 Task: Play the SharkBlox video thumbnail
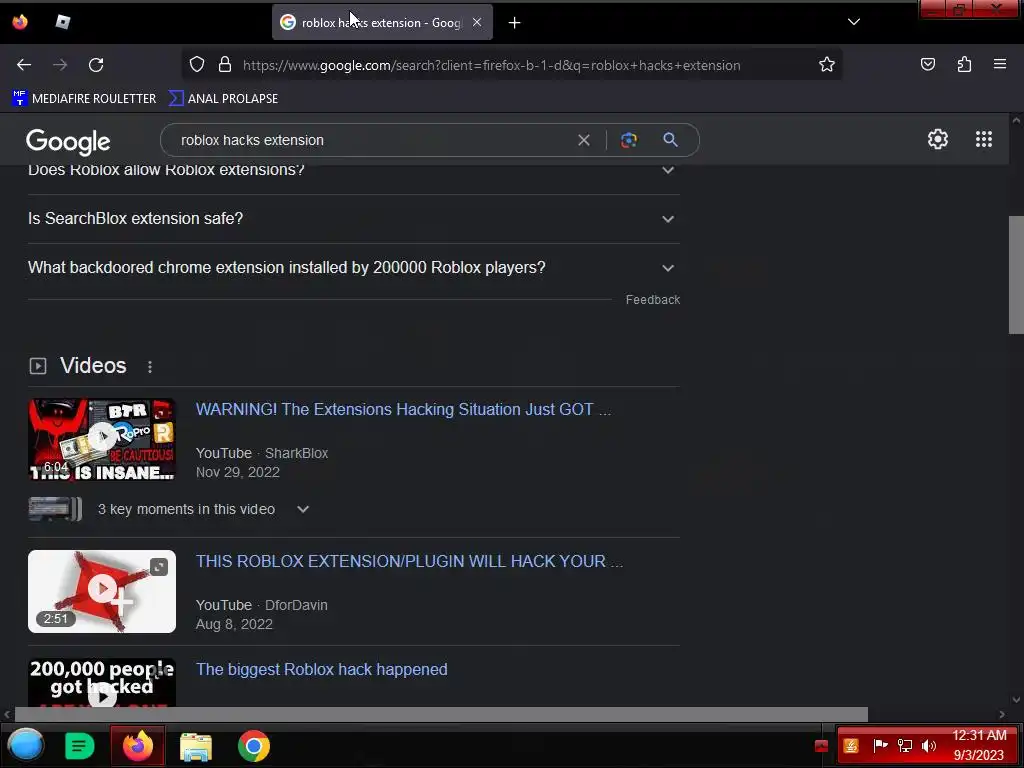(x=102, y=440)
